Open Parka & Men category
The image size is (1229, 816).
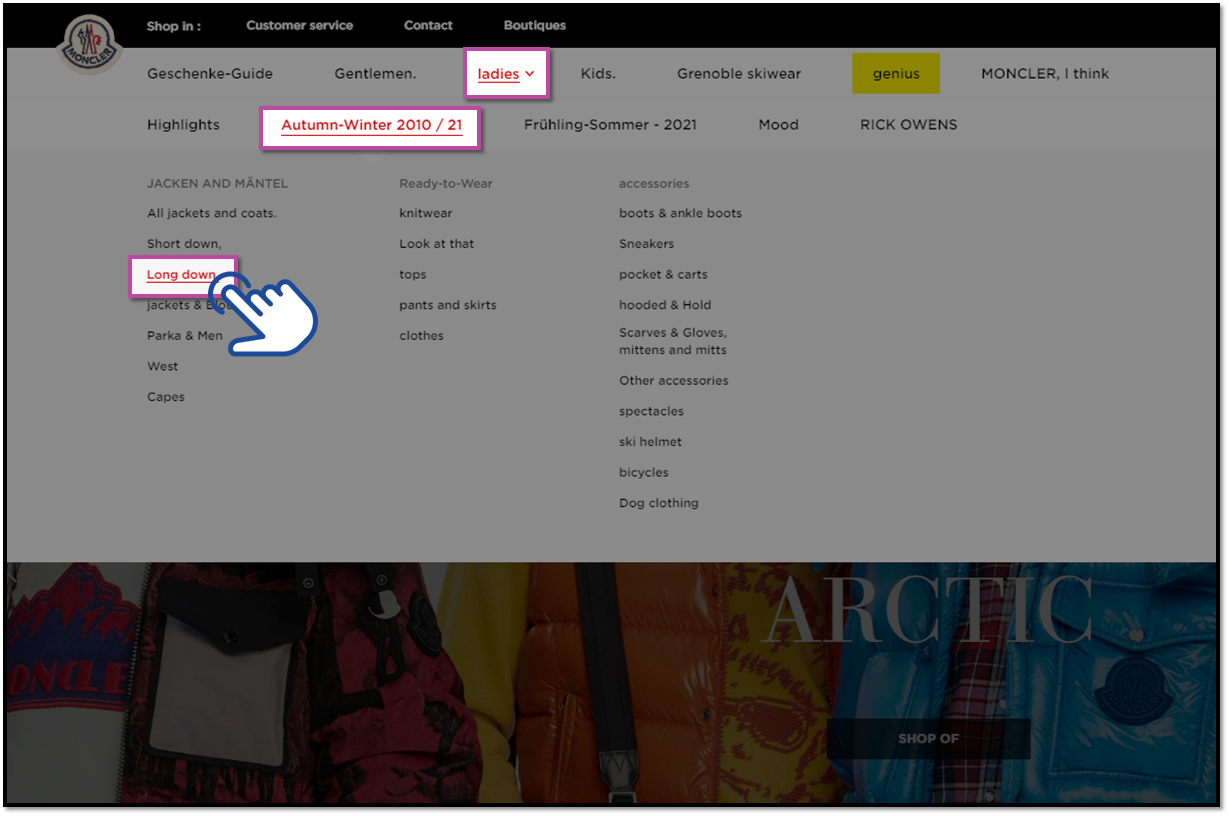[x=185, y=336]
